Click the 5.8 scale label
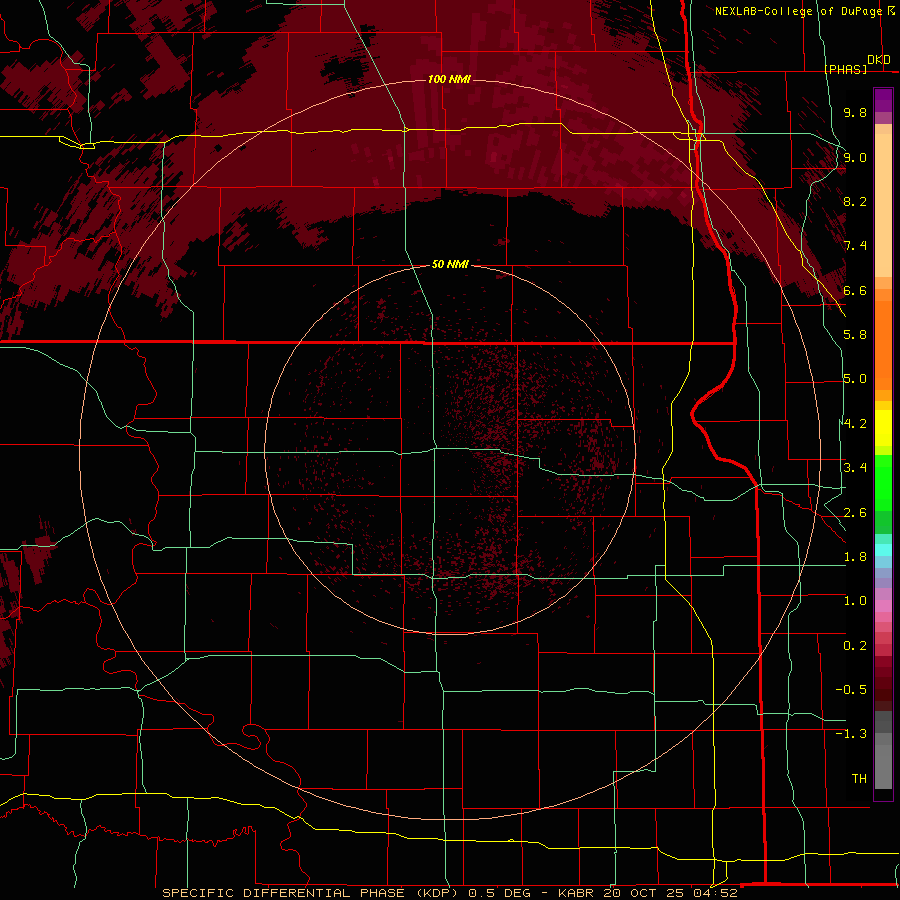 pyautogui.click(x=855, y=335)
